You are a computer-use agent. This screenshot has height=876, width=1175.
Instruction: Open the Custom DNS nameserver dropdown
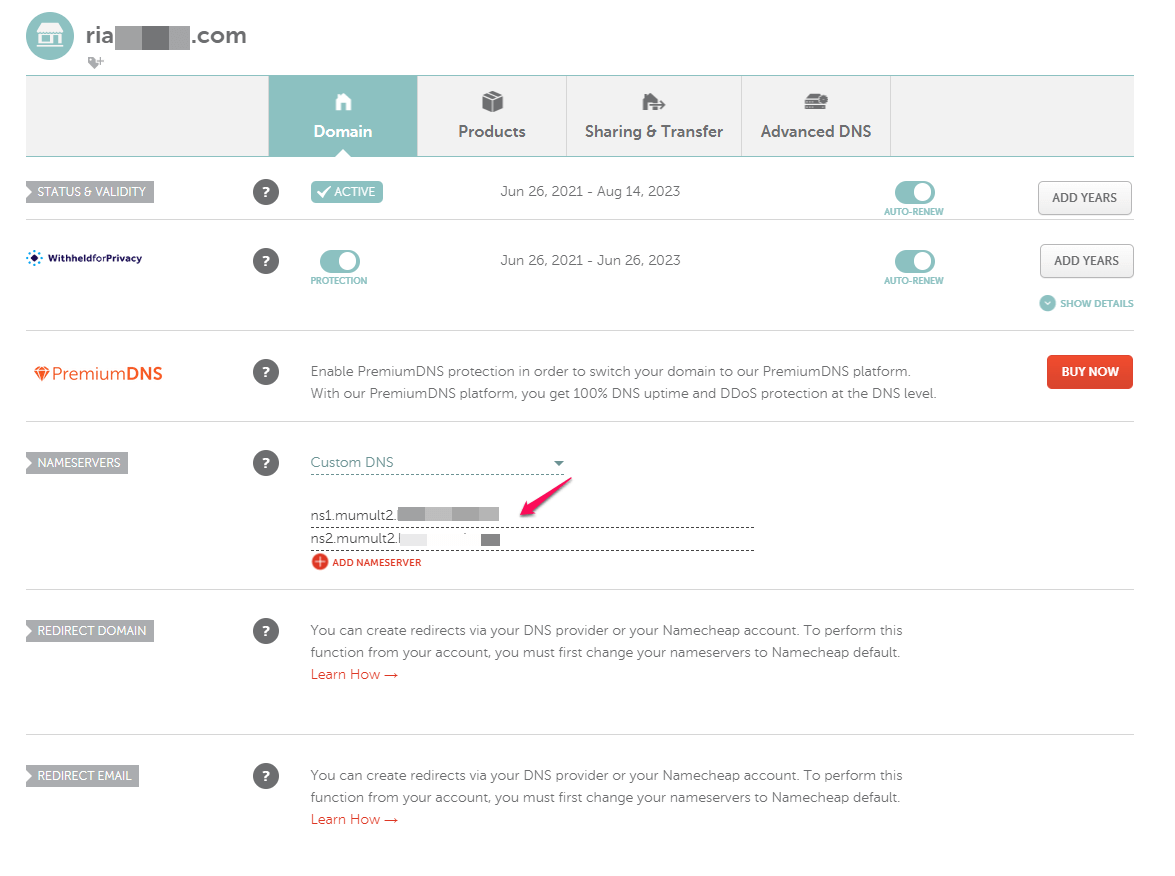(437, 463)
